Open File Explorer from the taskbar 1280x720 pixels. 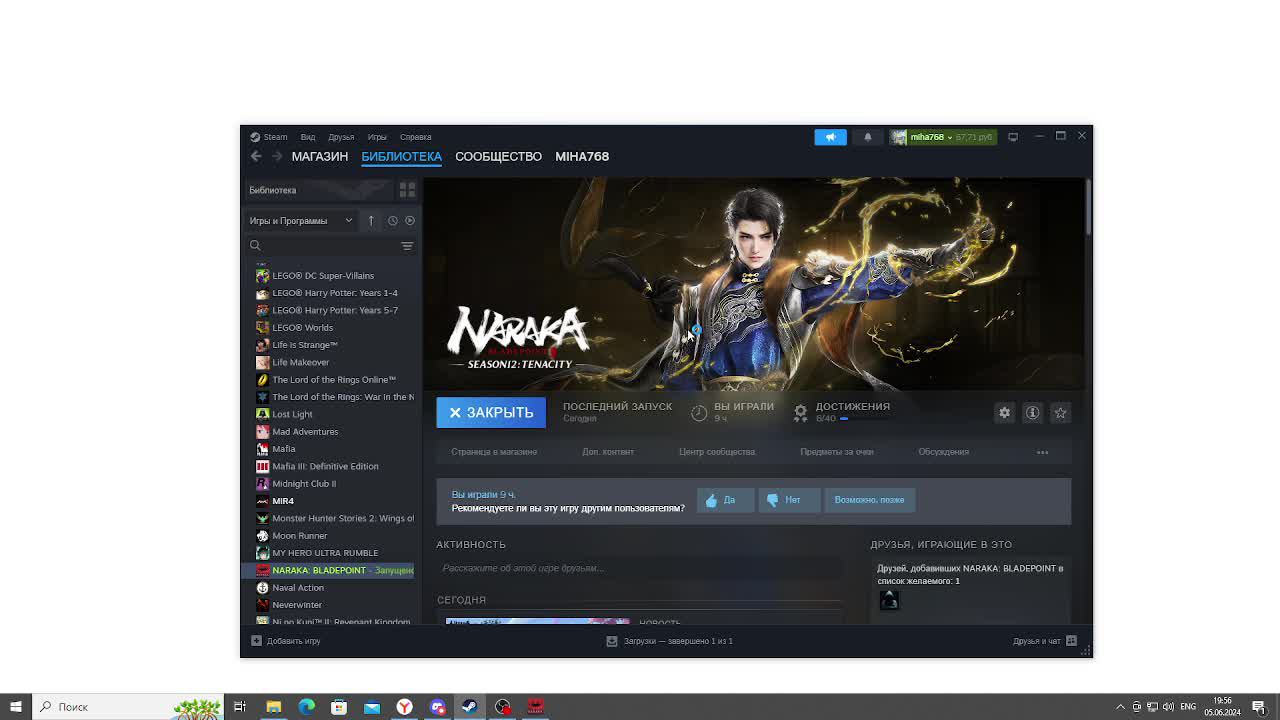click(273, 707)
